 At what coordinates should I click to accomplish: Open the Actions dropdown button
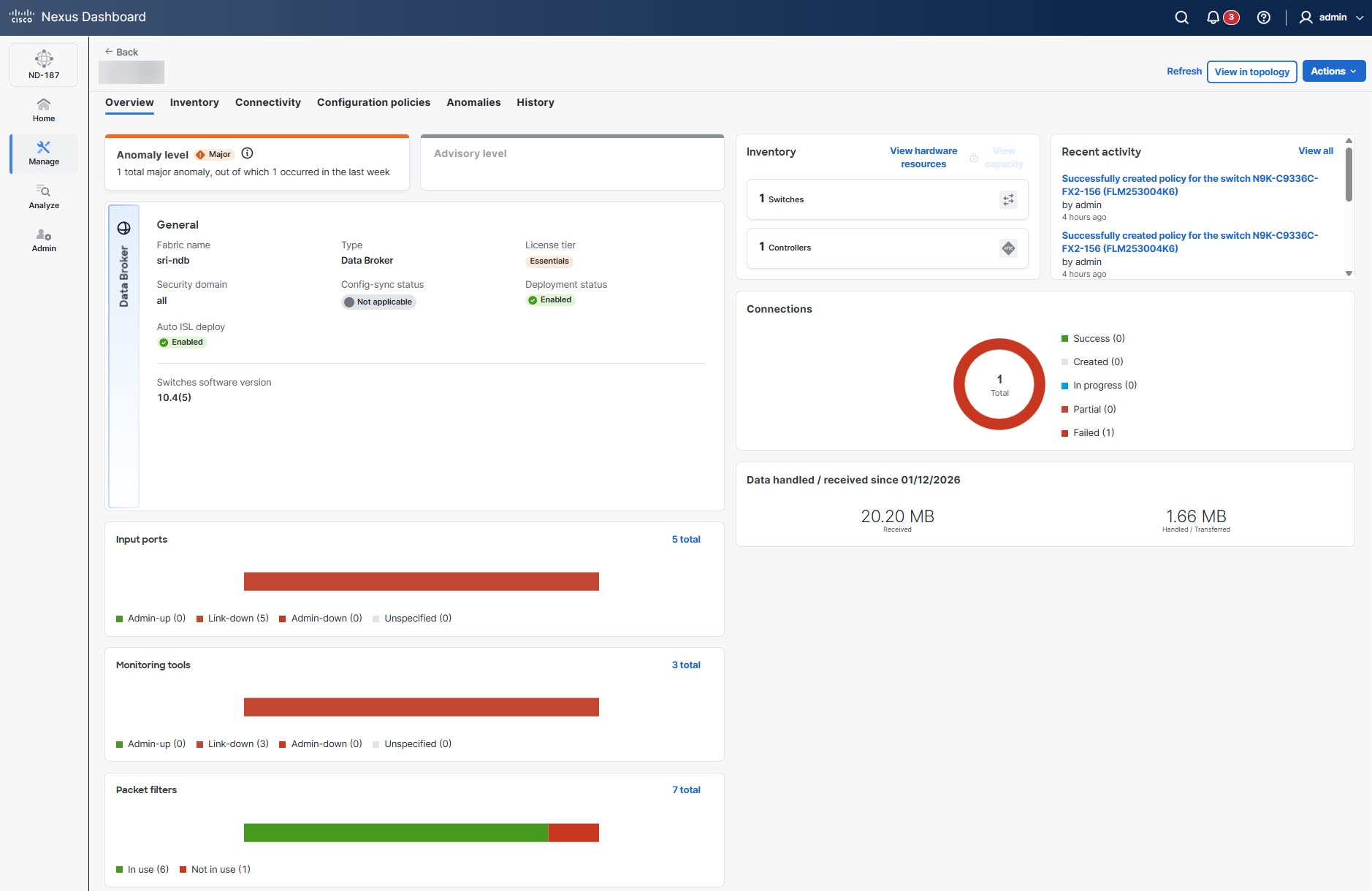coord(1333,72)
